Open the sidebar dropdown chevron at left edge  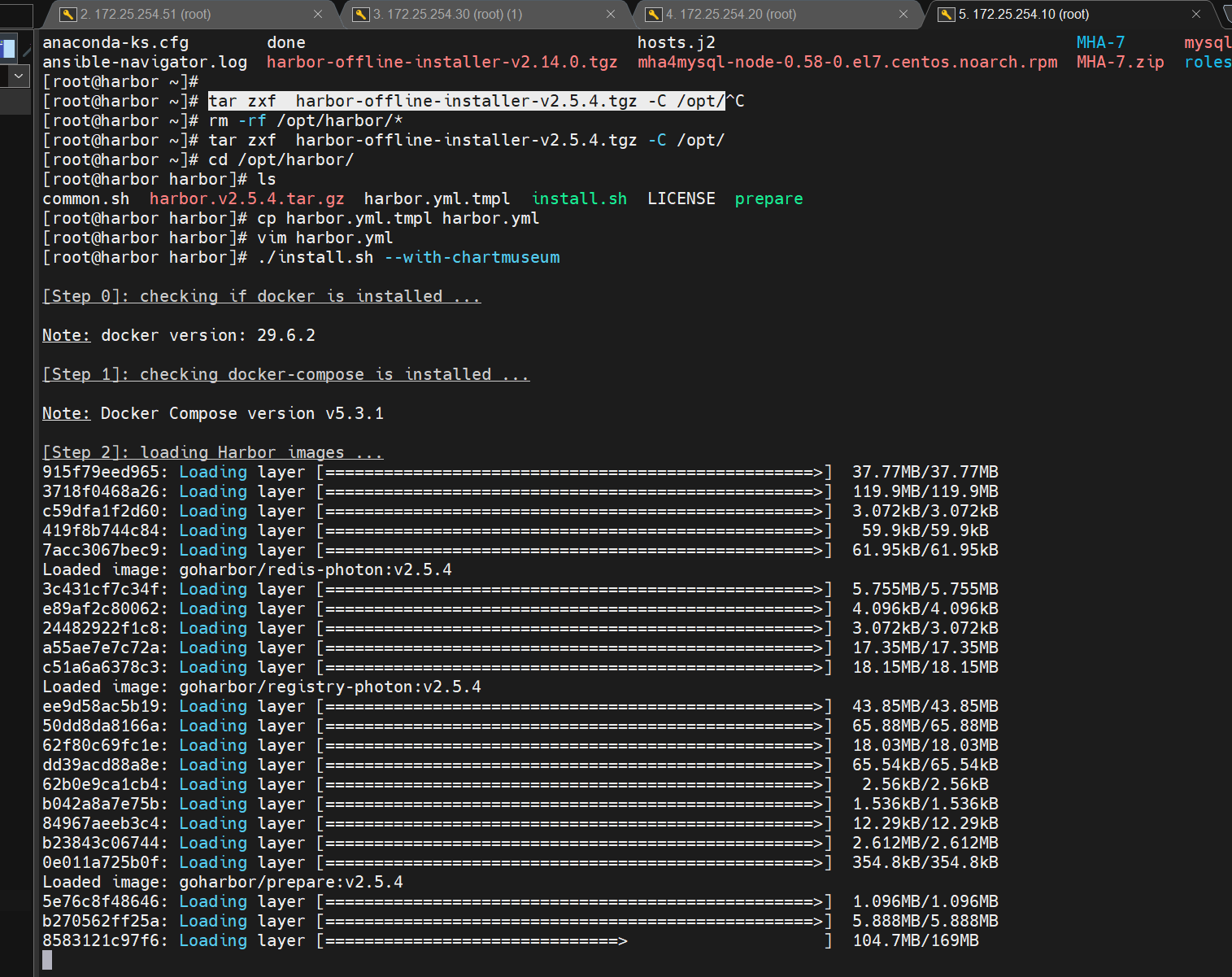point(18,76)
